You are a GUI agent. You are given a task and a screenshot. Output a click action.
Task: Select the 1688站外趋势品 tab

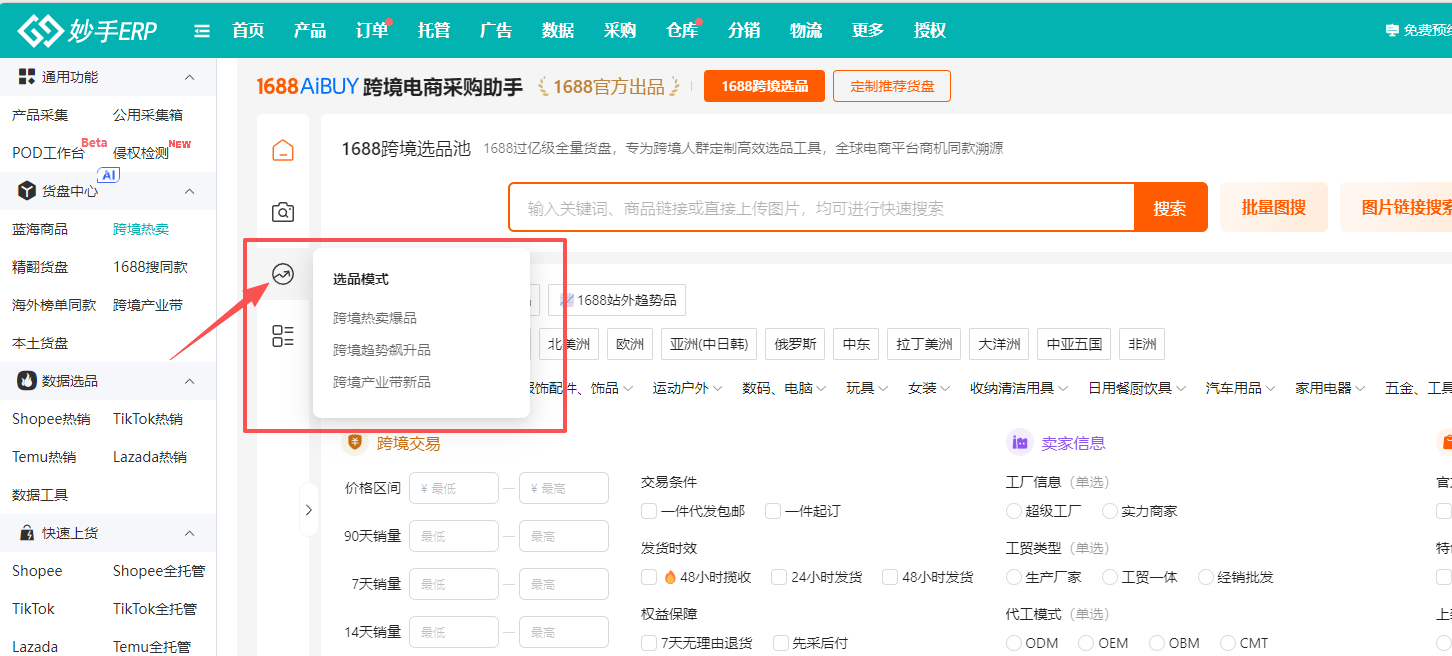point(617,300)
